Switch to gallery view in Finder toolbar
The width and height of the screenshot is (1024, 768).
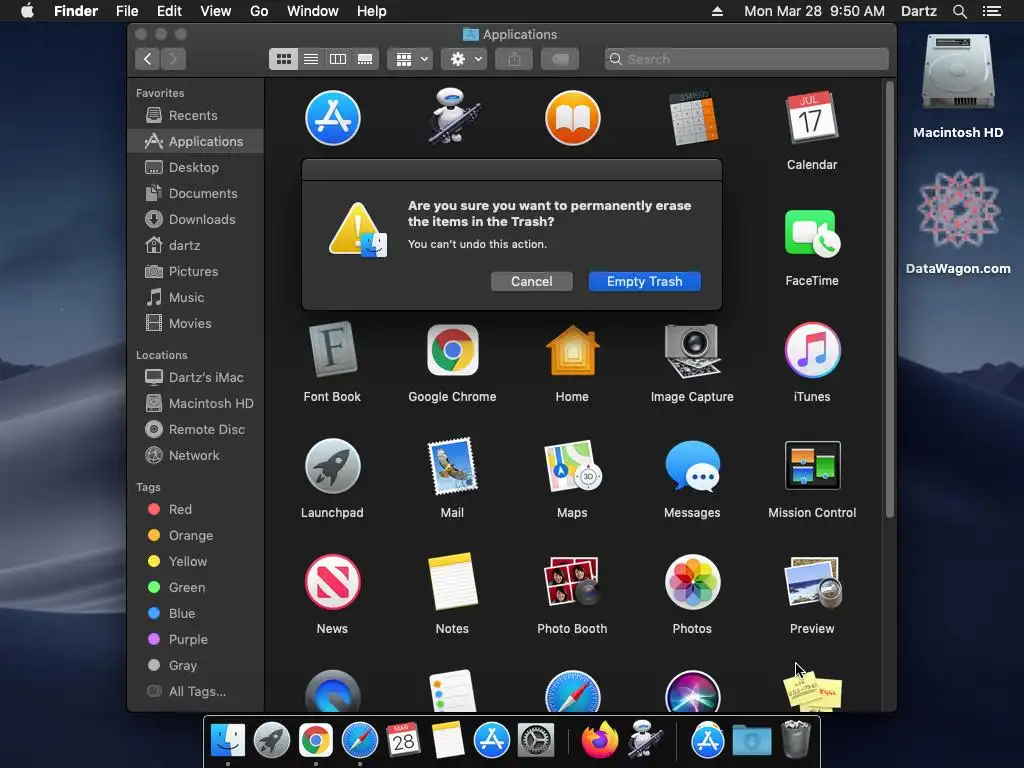click(x=365, y=59)
